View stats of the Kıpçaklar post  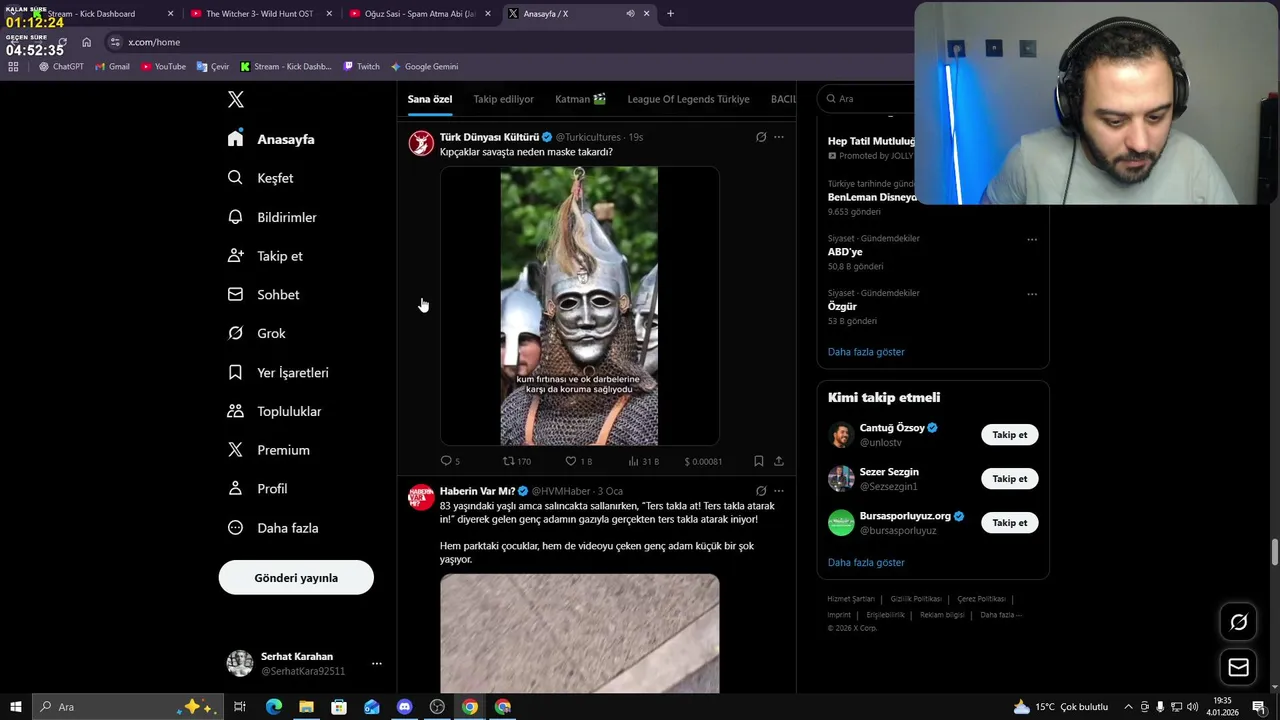click(x=643, y=461)
